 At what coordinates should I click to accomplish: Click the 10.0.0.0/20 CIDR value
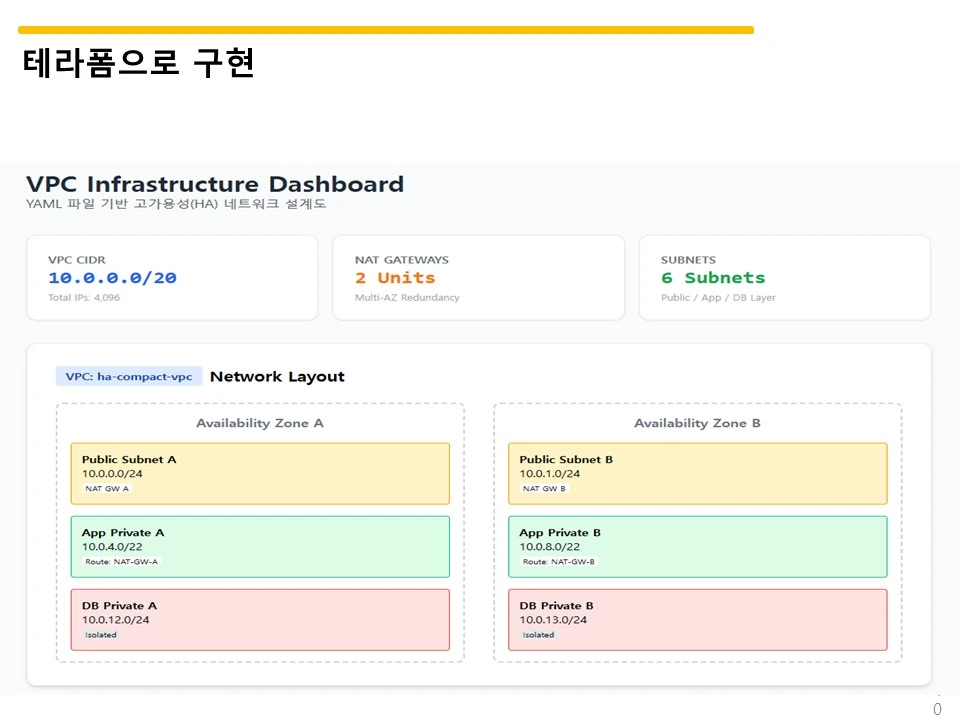[x=113, y=278]
